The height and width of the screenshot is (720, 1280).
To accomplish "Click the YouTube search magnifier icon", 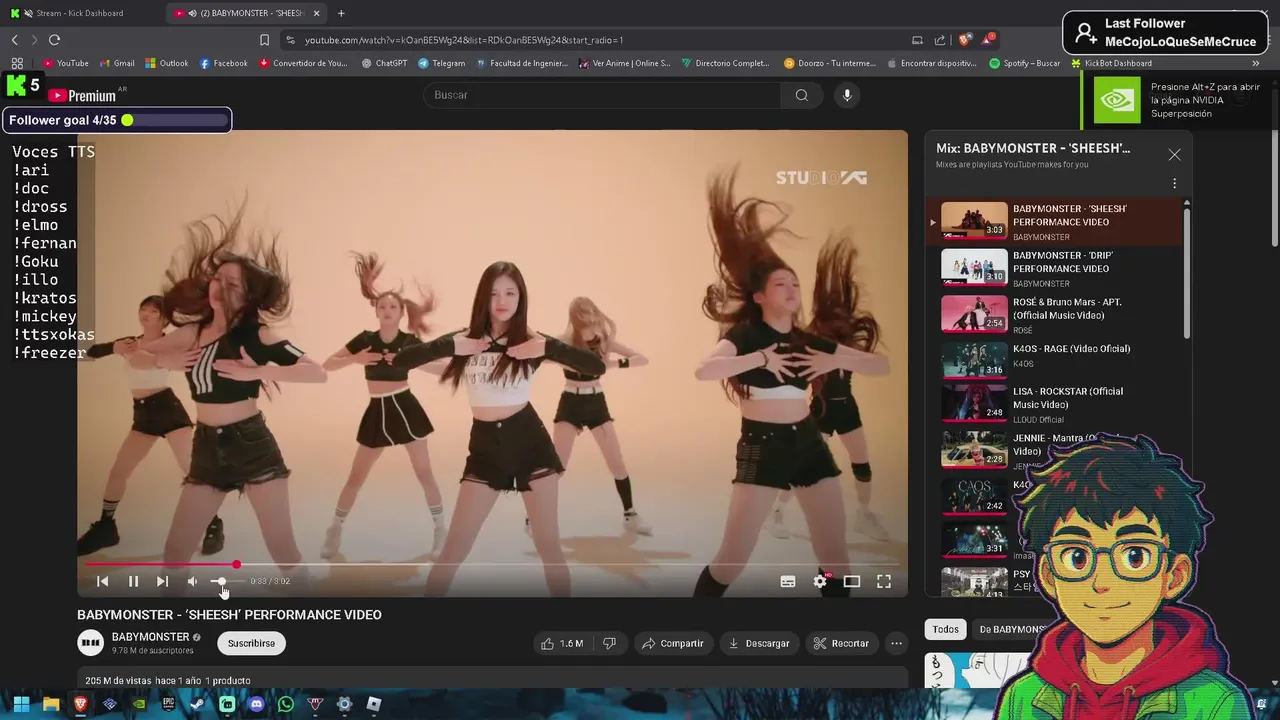I will pos(802,95).
